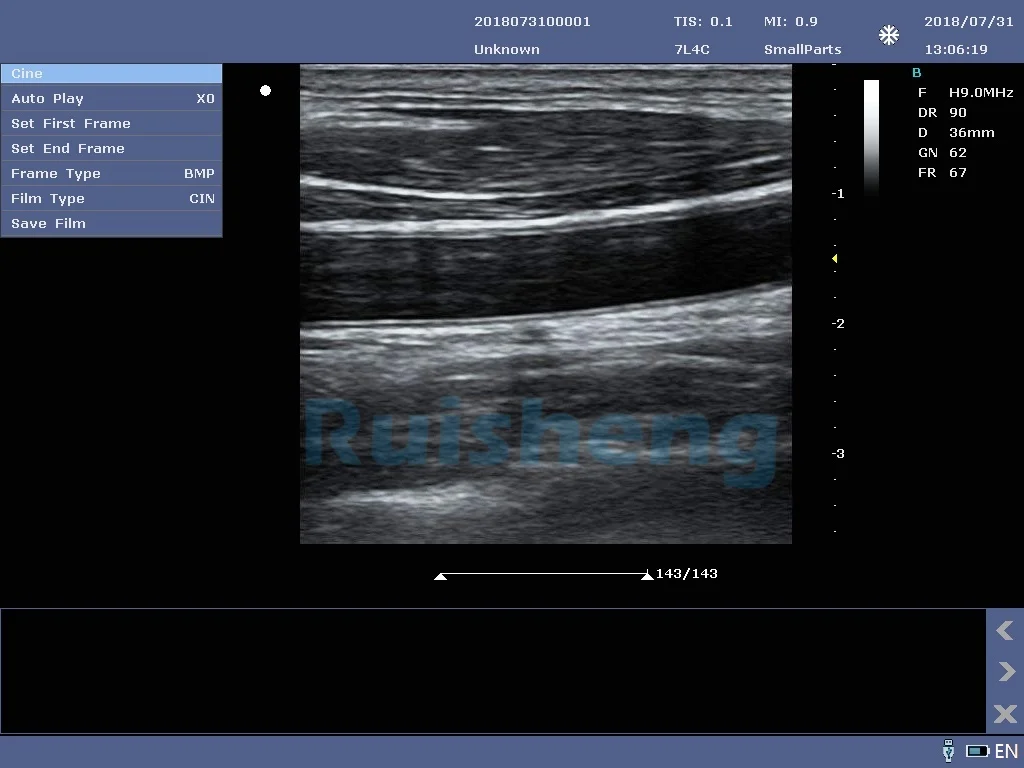Image resolution: width=1024 pixels, height=768 pixels.
Task: Click the gain value 62
Action: click(957, 153)
